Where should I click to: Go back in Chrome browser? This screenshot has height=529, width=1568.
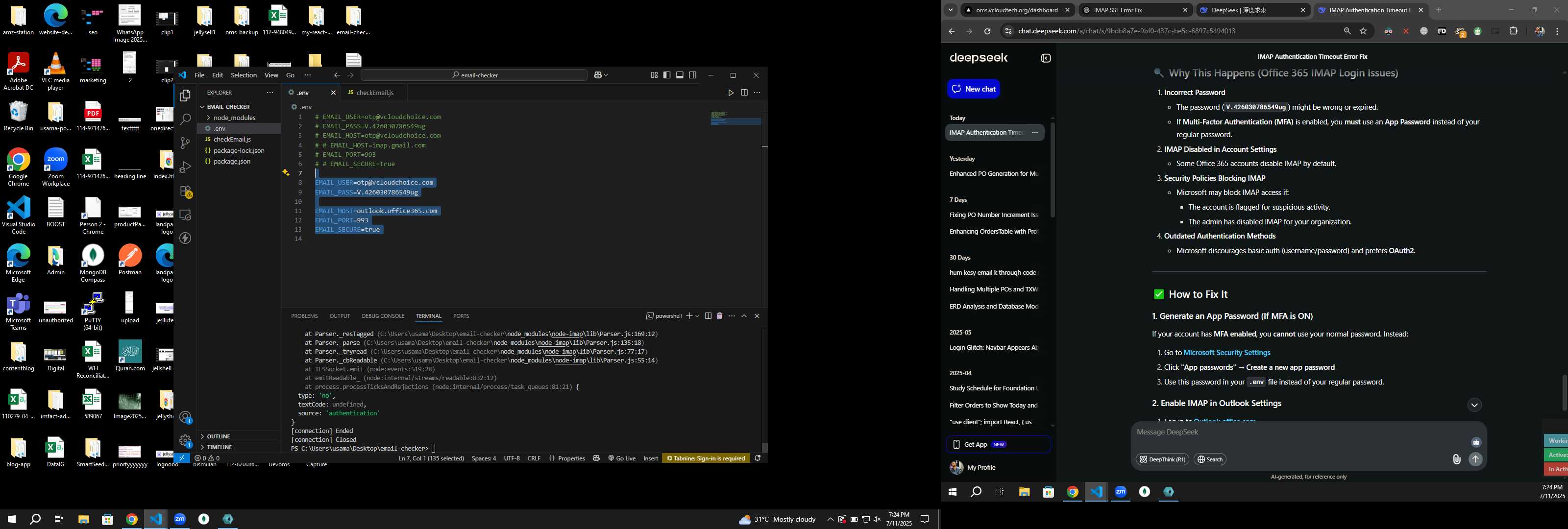tap(952, 31)
